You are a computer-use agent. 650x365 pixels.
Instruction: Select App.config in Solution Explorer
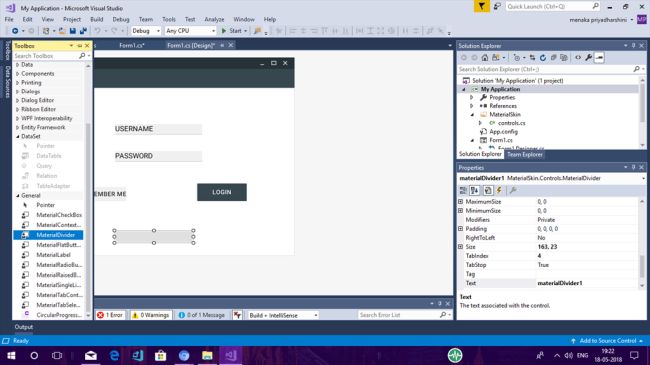(503, 132)
